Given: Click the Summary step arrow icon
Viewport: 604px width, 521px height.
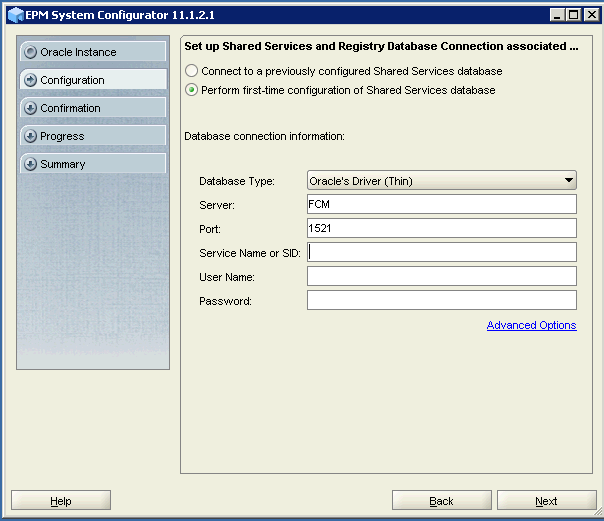Looking at the screenshot, I should pos(30,164).
